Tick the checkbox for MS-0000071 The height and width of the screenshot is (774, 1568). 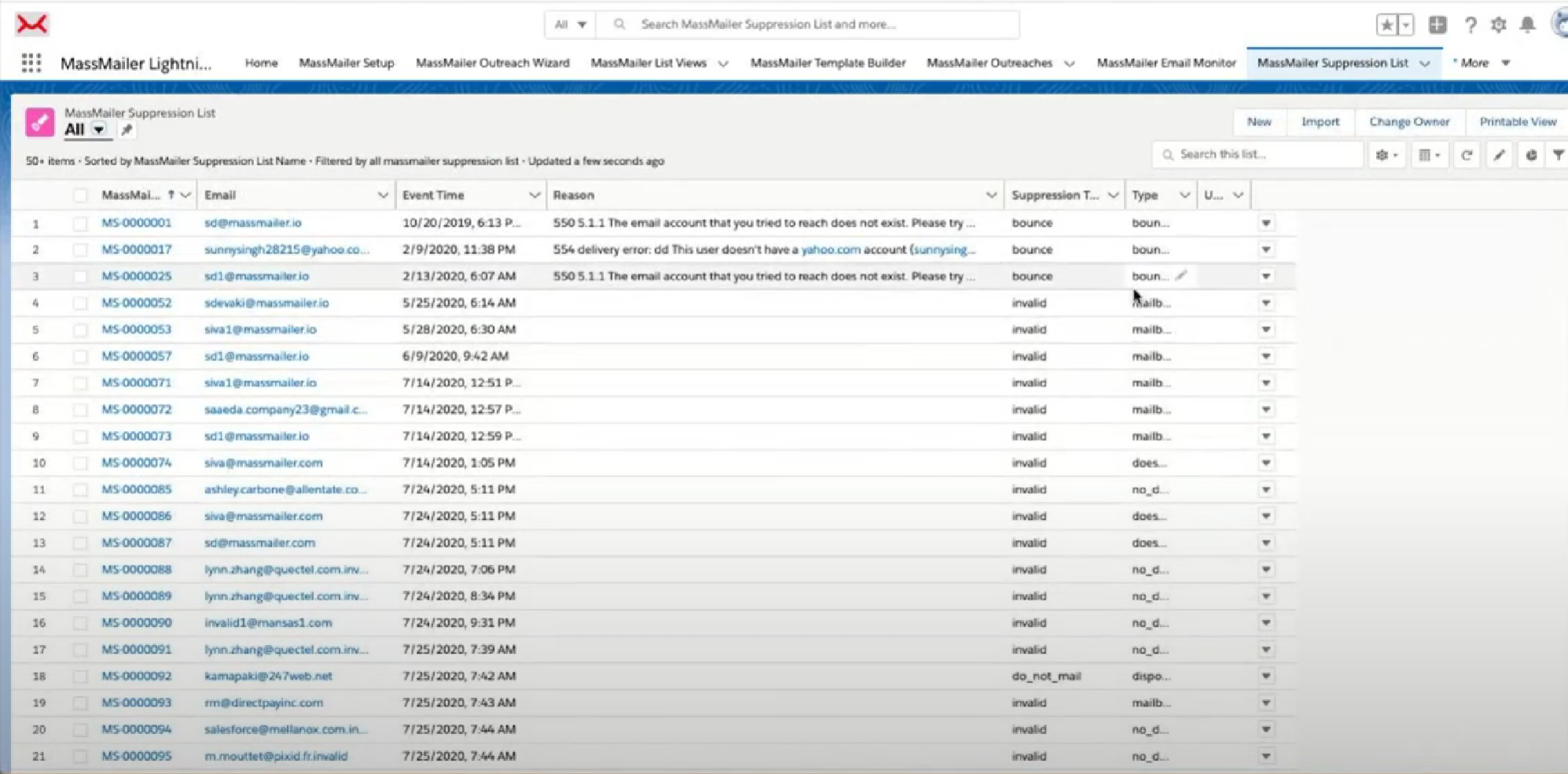tap(80, 383)
